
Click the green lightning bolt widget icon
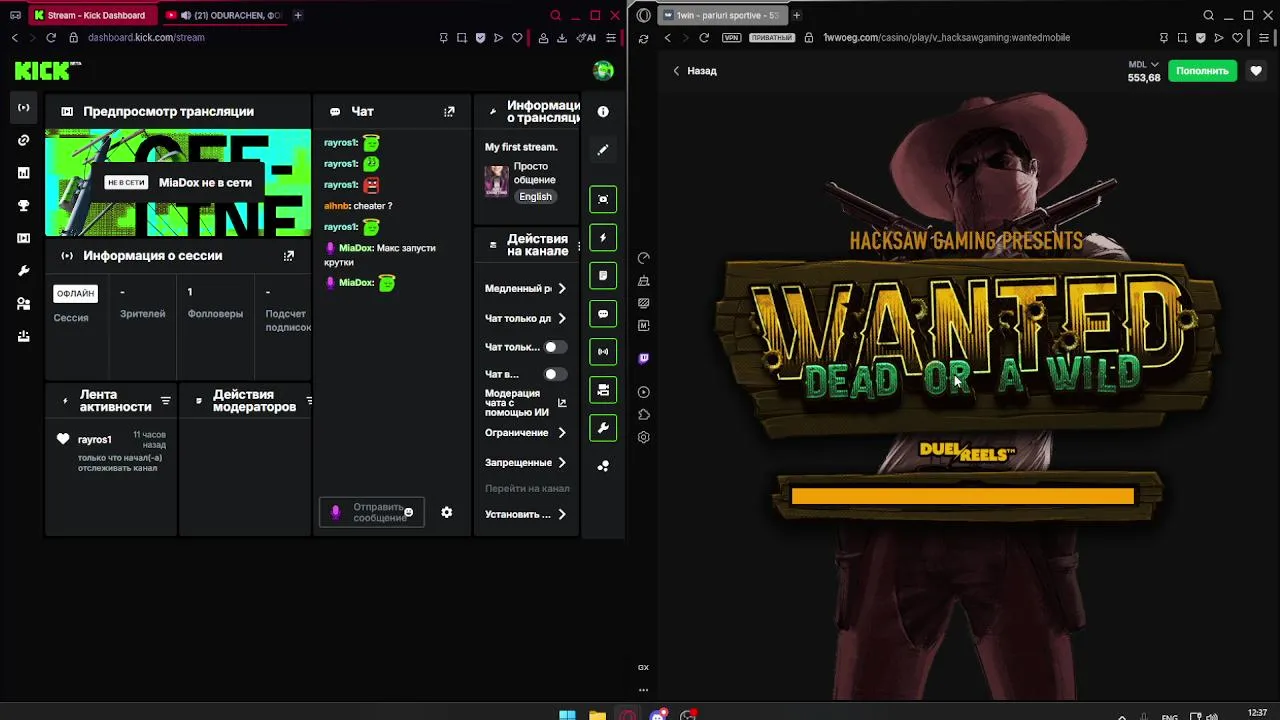click(x=603, y=238)
